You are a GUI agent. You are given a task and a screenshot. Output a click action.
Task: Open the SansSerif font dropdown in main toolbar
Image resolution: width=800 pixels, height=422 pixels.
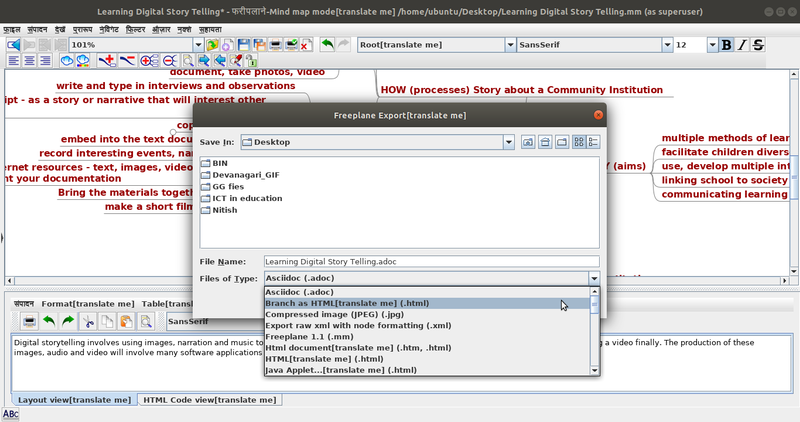(x=667, y=45)
